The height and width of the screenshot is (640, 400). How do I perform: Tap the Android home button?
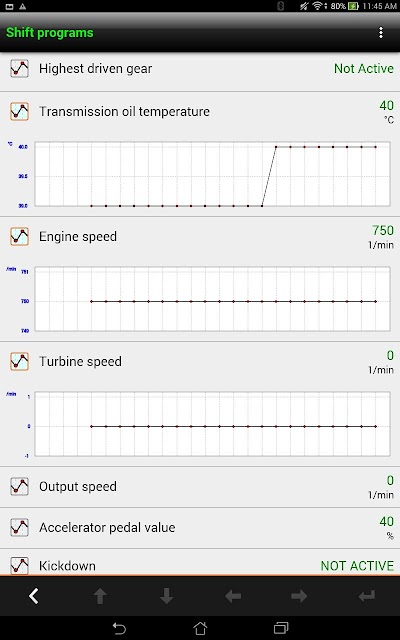tap(200, 628)
